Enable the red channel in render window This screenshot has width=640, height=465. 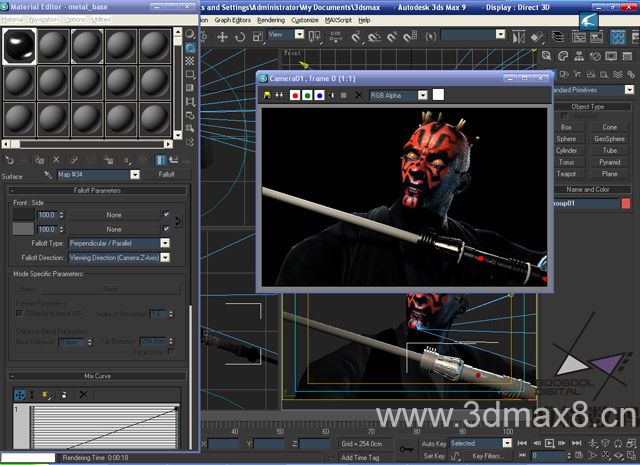(x=295, y=96)
